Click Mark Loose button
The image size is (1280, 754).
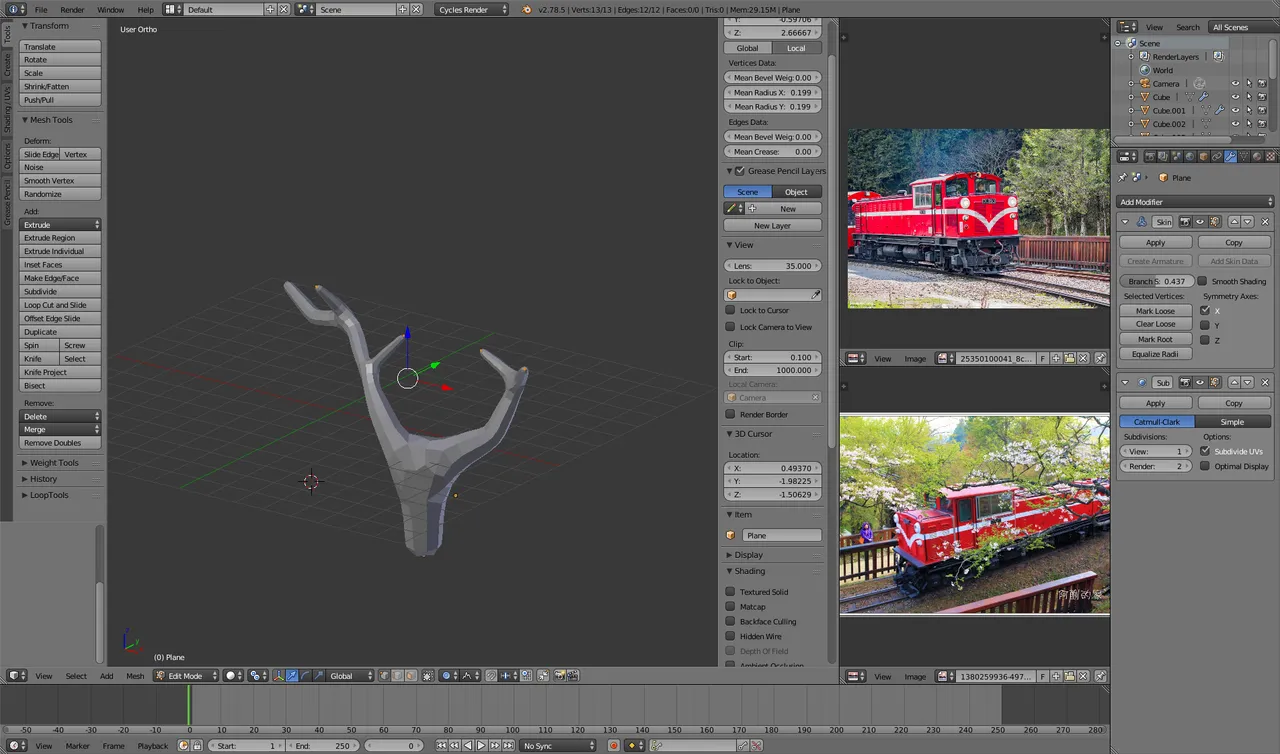(1155, 311)
